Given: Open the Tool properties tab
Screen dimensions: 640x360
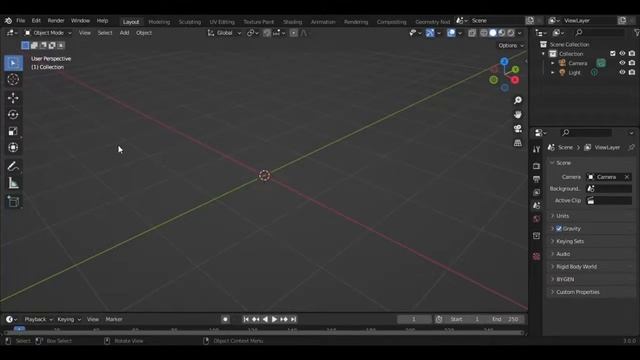Looking at the screenshot, I should [x=536, y=149].
